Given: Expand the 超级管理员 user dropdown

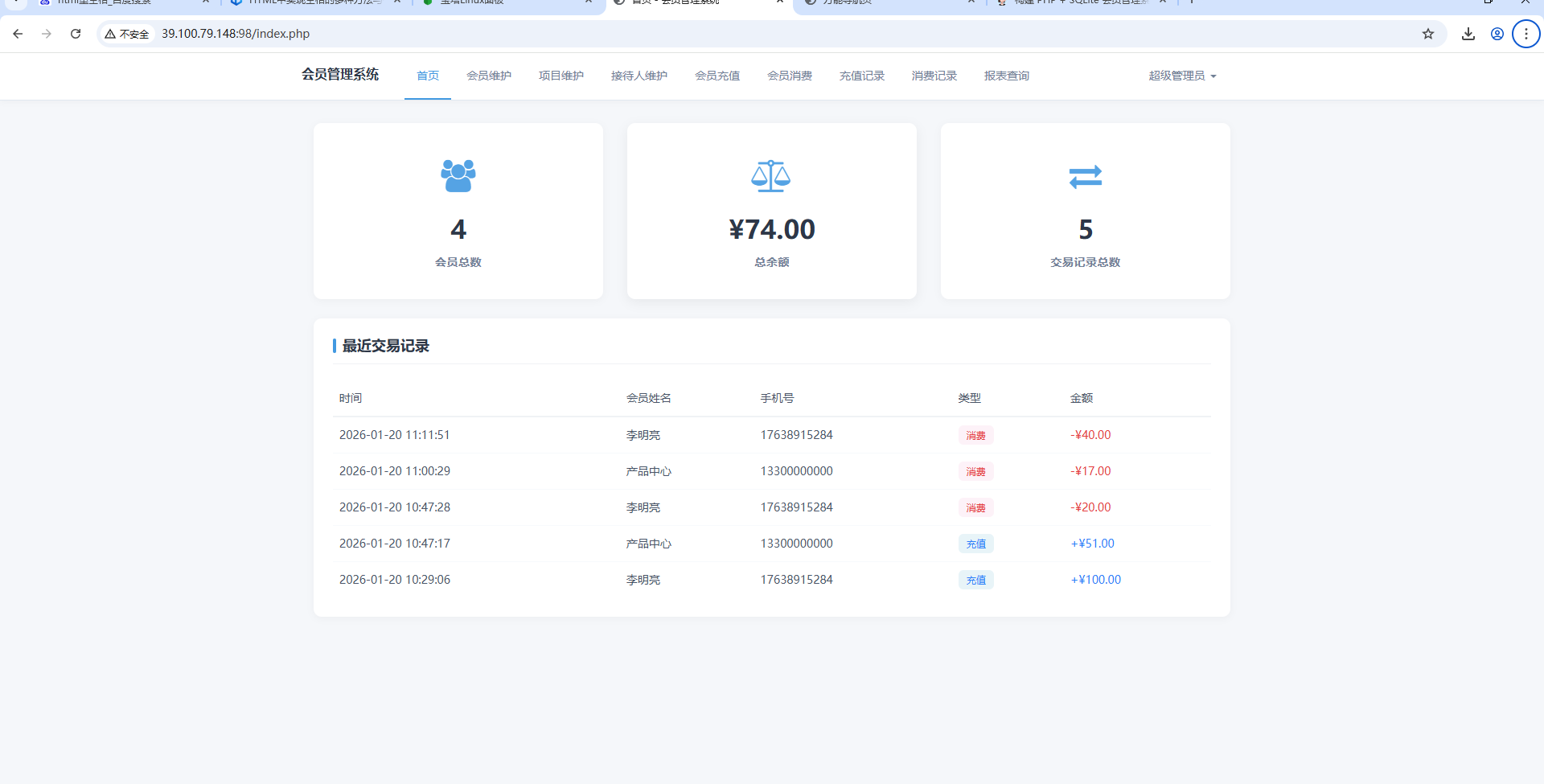Looking at the screenshot, I should click(1182, 76).
